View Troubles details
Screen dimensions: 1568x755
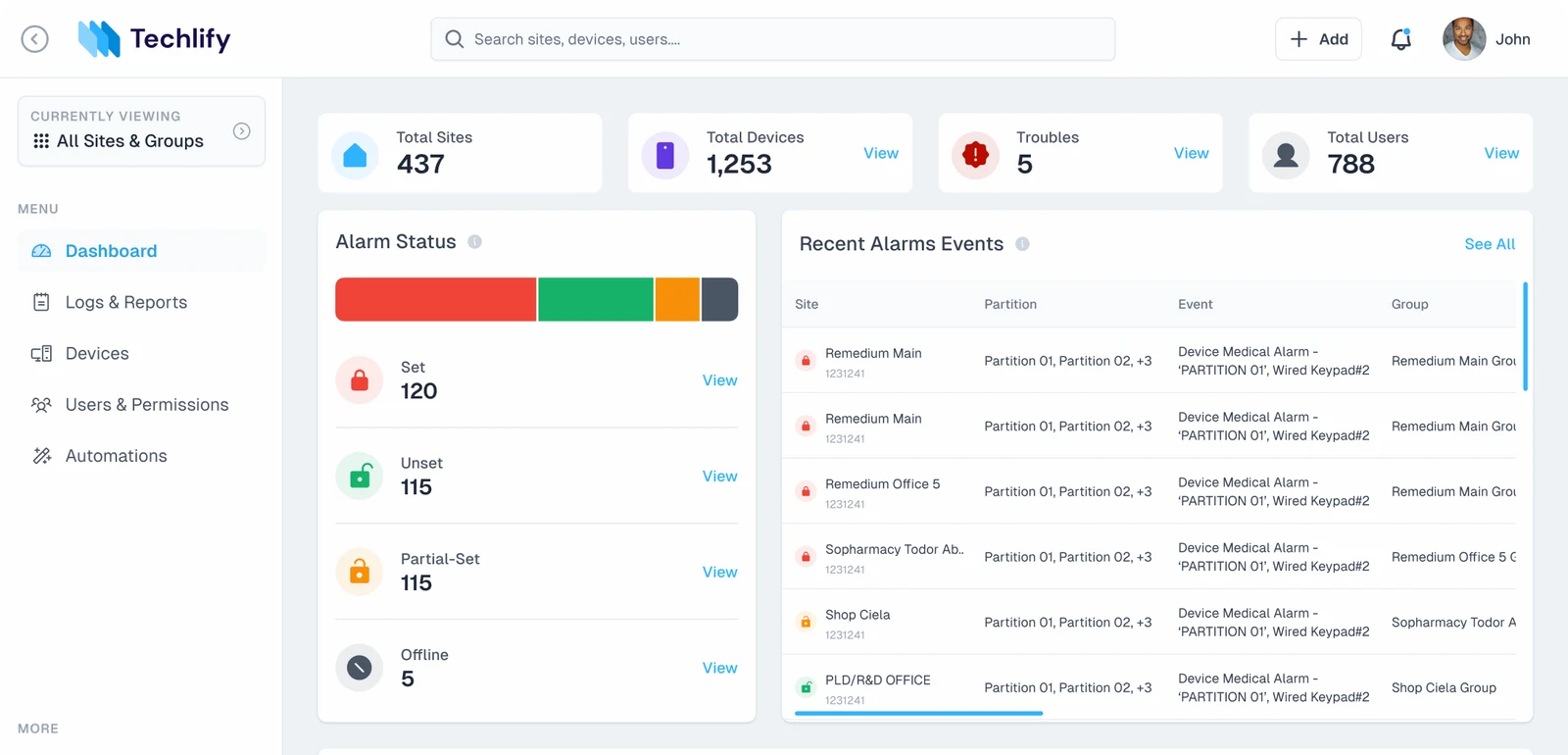pos(1192,153)
